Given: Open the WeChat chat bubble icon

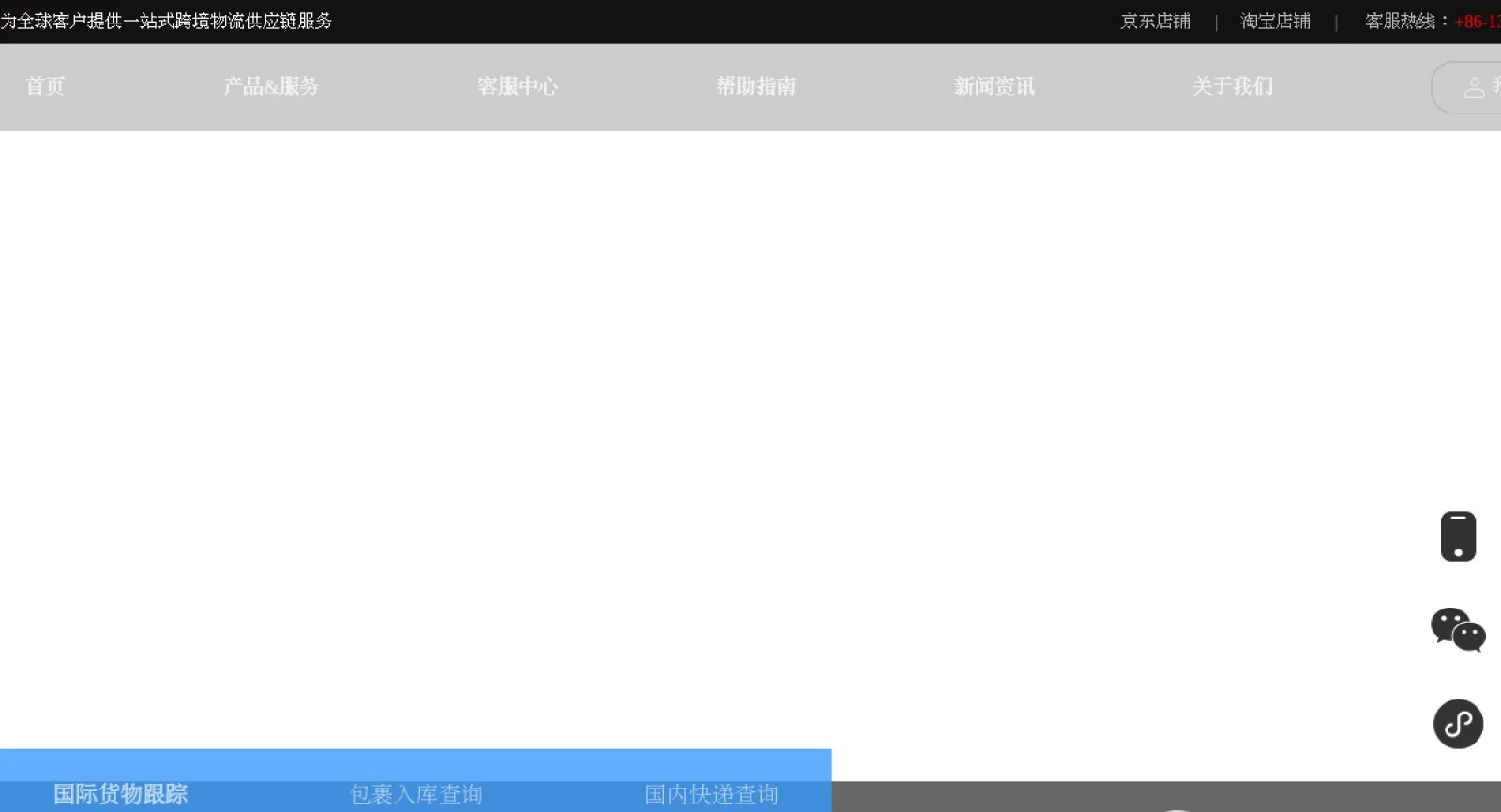Looking at the screenshot, I should click(1458, 629).
